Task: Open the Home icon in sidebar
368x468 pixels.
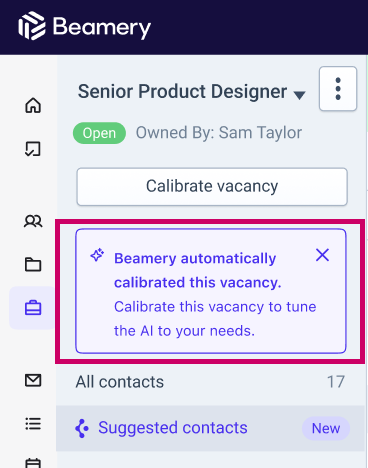Action: pos(33,105)
